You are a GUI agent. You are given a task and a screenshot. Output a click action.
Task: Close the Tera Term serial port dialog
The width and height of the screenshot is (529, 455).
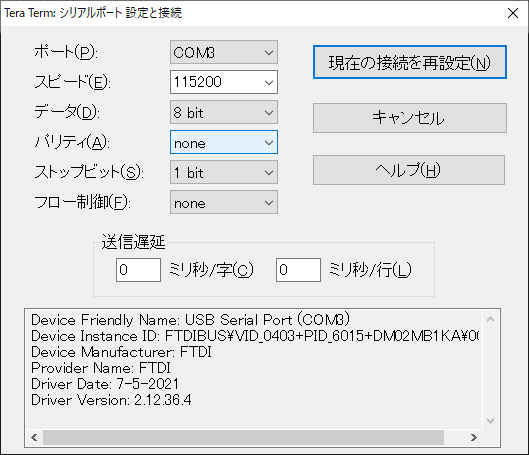(513, 13)
